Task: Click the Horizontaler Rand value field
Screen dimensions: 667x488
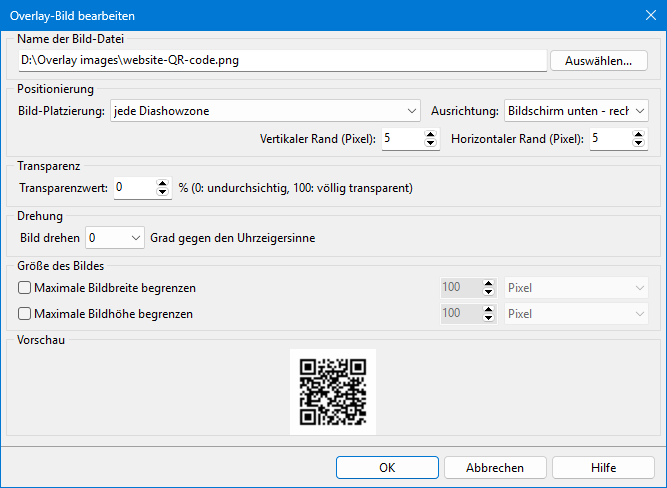Action: point(610,139)
